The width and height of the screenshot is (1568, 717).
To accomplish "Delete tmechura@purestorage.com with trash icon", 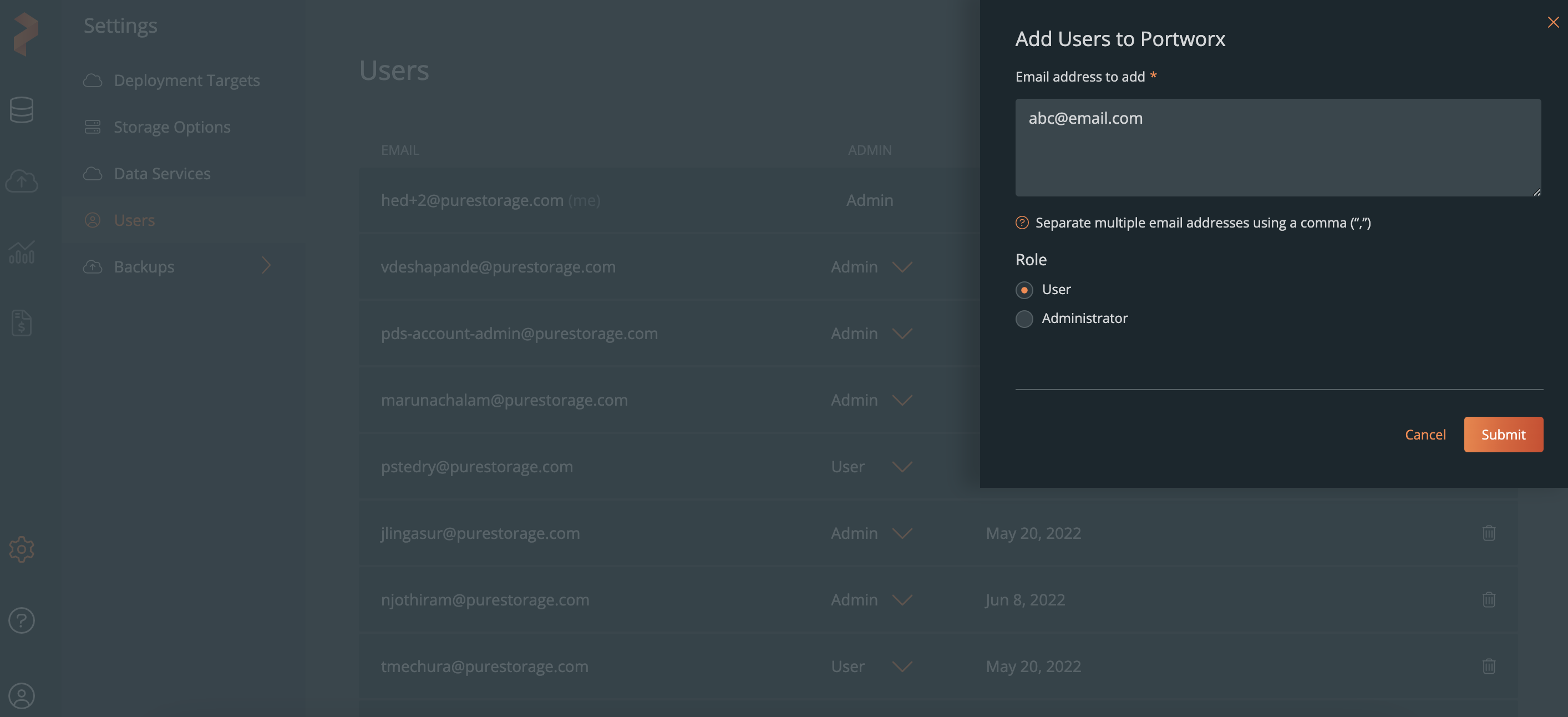I will point(1489,666).
